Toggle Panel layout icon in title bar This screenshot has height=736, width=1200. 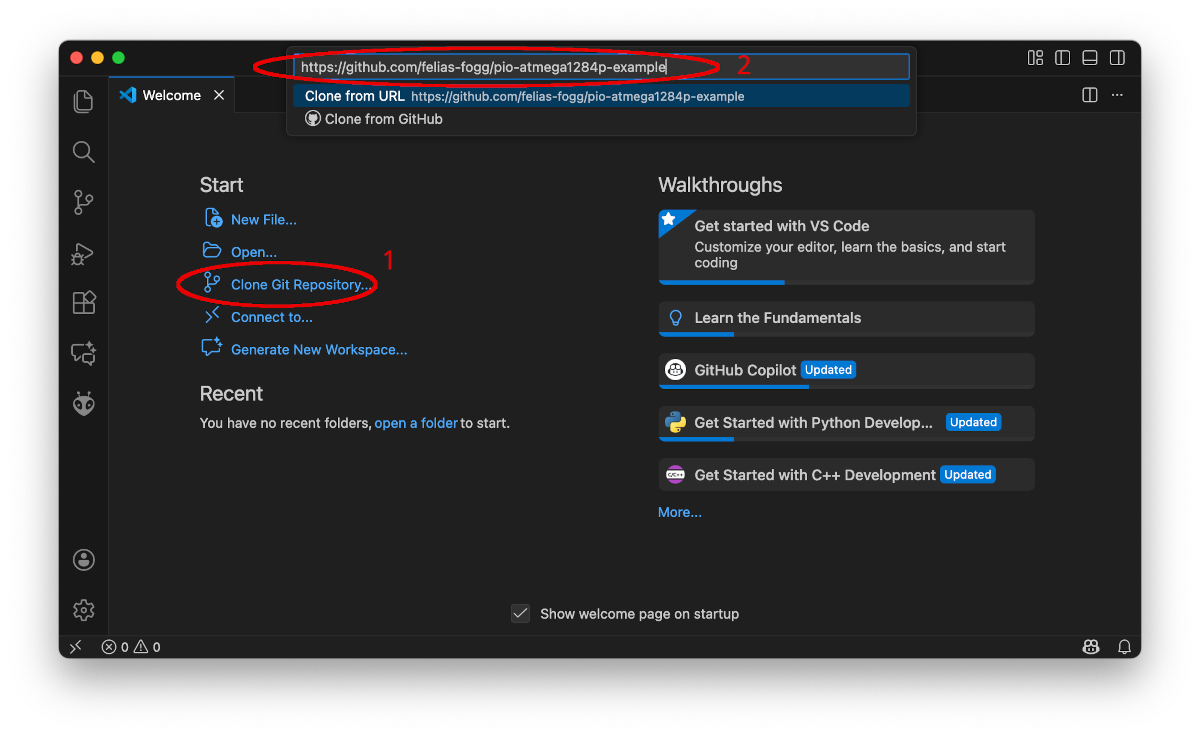coord(1090,58)
